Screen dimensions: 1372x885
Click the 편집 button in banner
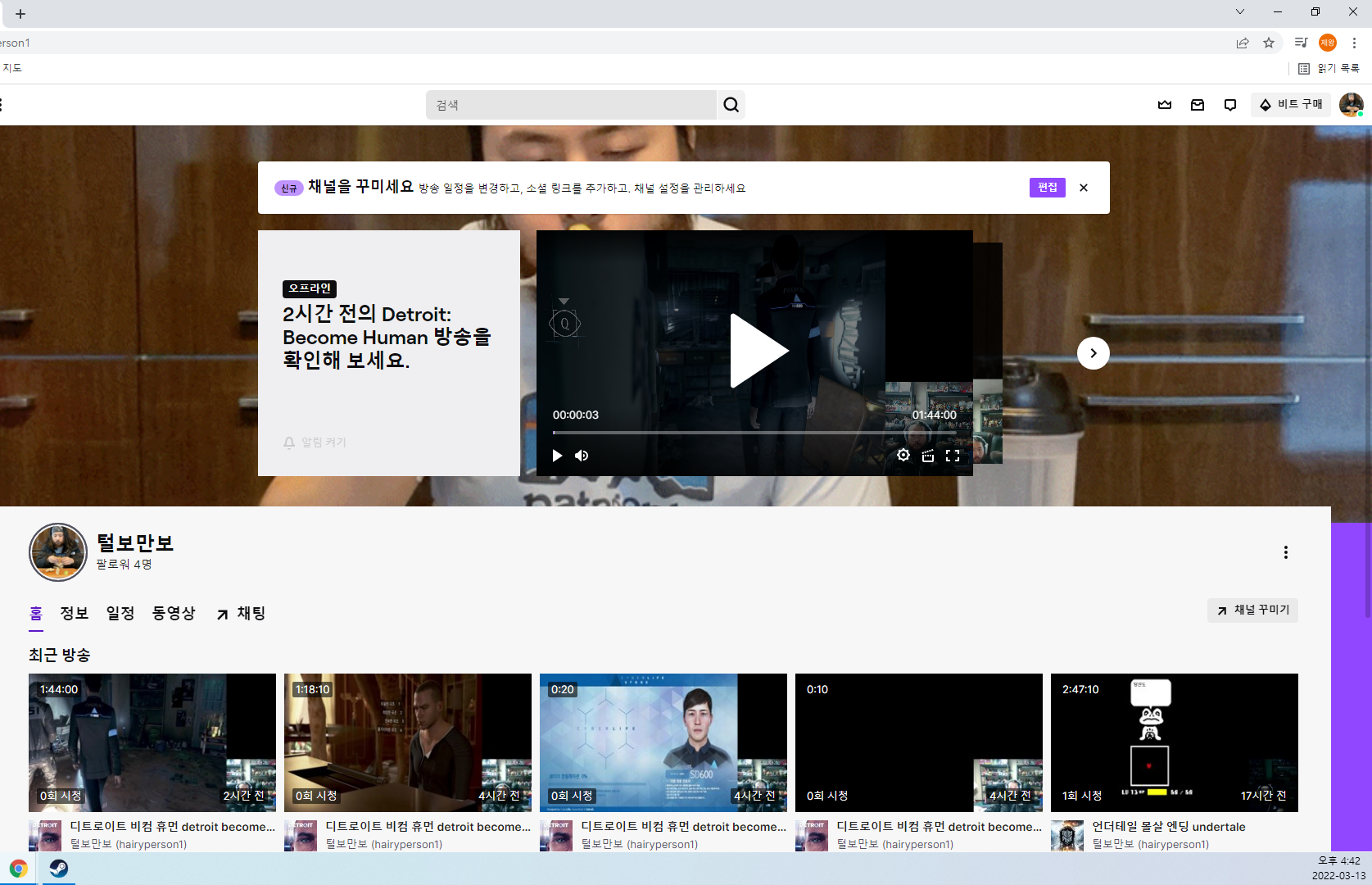1048,188
